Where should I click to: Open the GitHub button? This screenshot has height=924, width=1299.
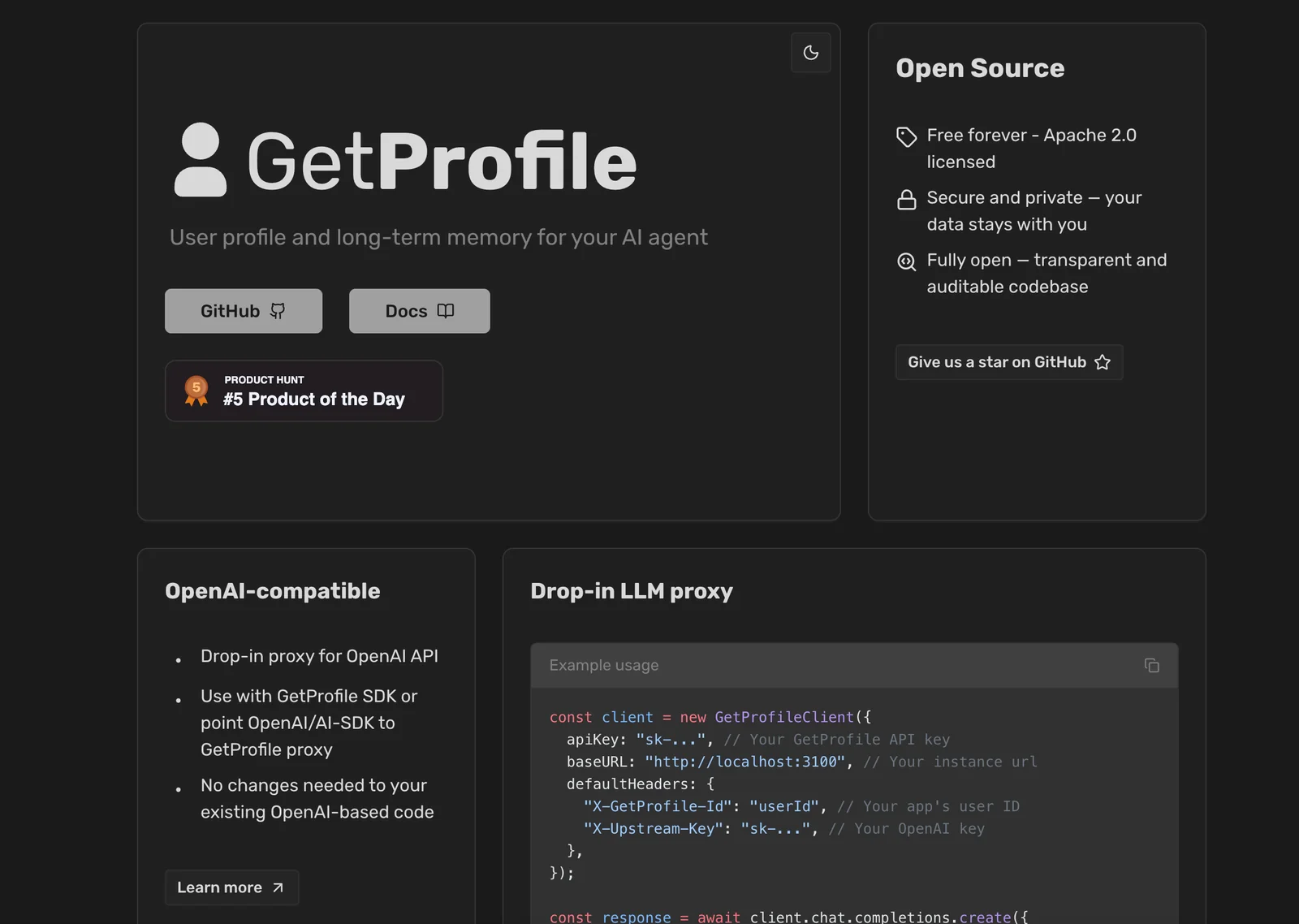[x=243, y=311]
